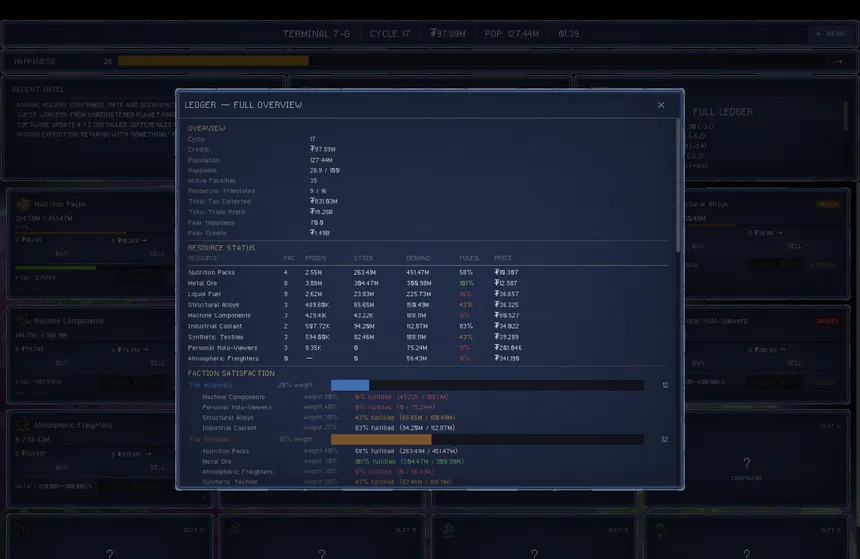The image size is (860, 559).
Task: Select the Structural Alloys row in Resource Status
Action: [x=428, y=305]
